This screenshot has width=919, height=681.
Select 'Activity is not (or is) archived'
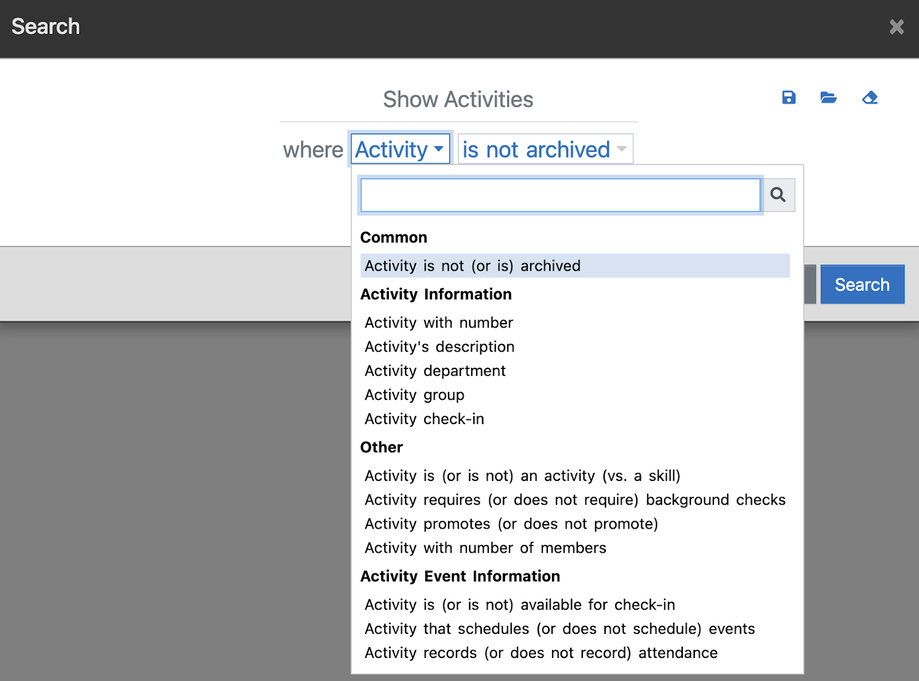click(x=575, y=265)
